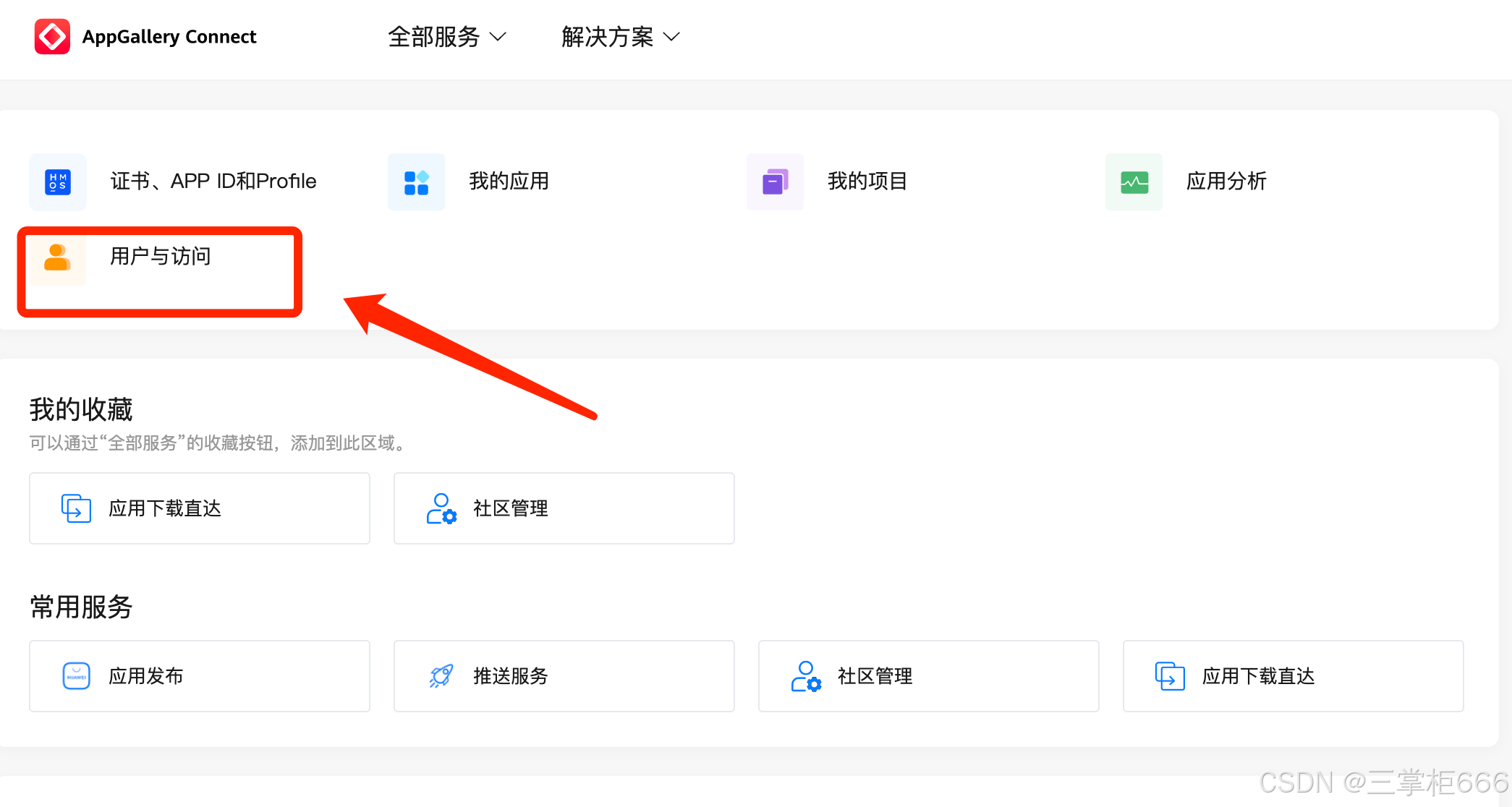The height and width of the screenshot is (807, 1512).
Task: Open the 推送服务 service card
Action: [x=564, y=676]
